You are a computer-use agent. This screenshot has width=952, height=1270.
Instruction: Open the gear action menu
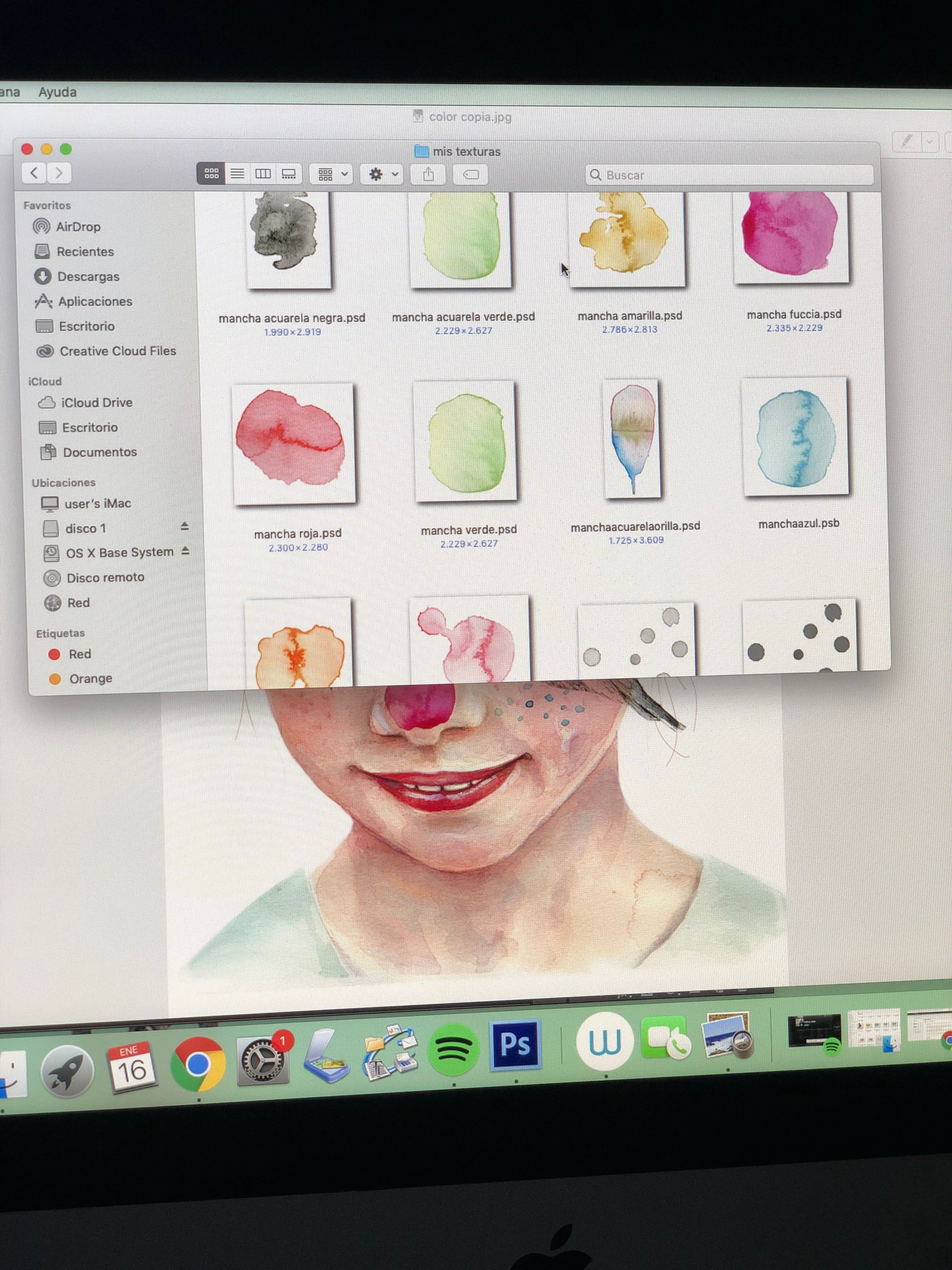[382, 174]
